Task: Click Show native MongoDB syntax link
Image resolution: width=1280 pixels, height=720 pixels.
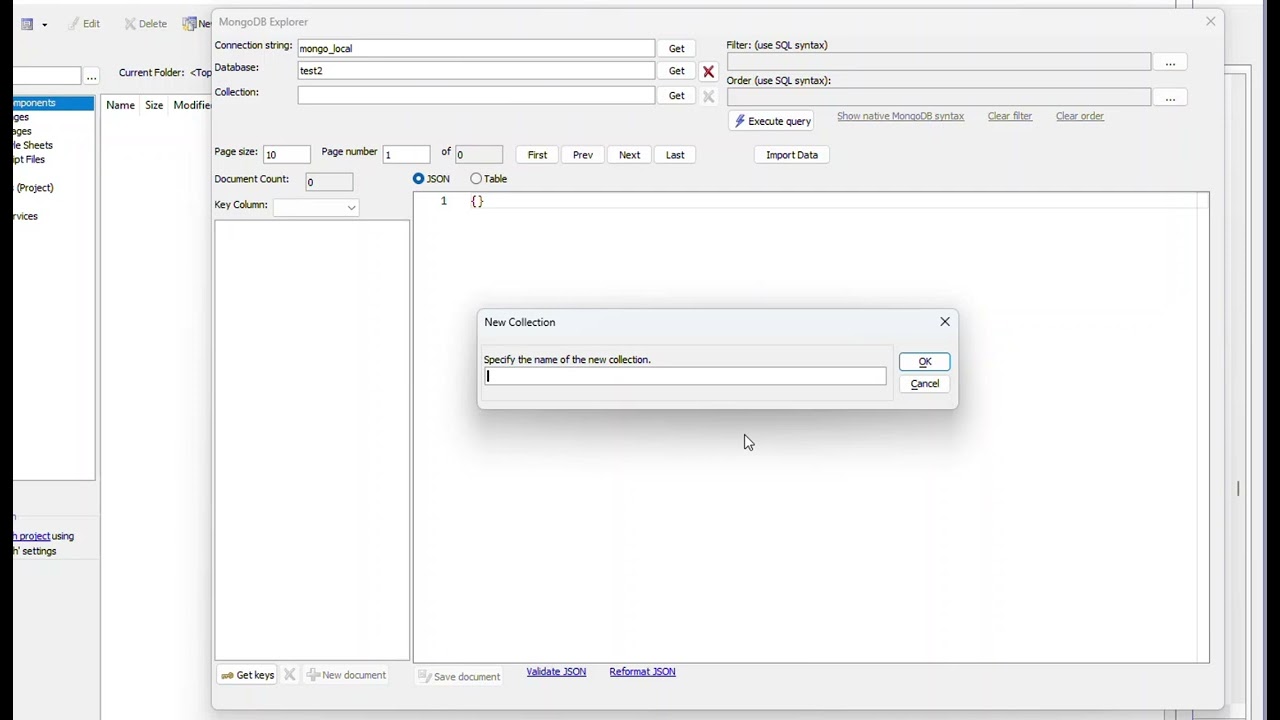Action: click(900, 116)
